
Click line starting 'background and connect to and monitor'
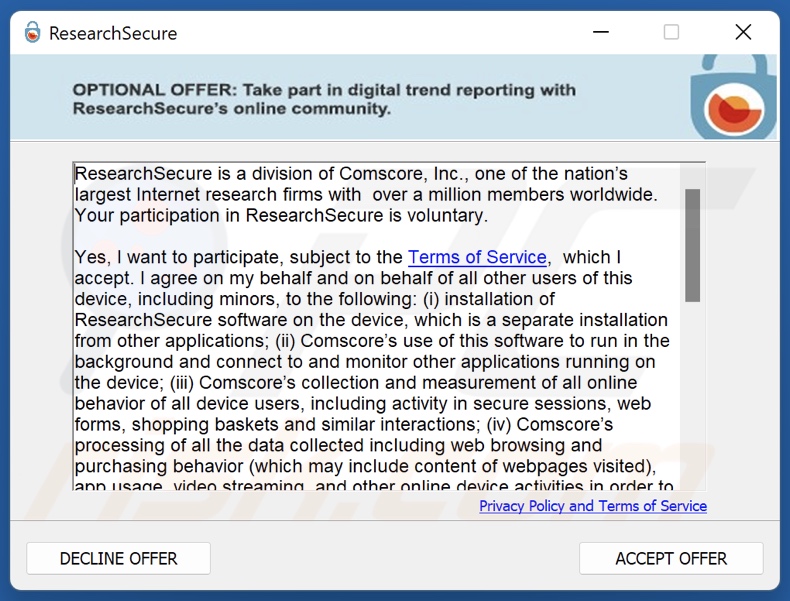pos(365,362)
